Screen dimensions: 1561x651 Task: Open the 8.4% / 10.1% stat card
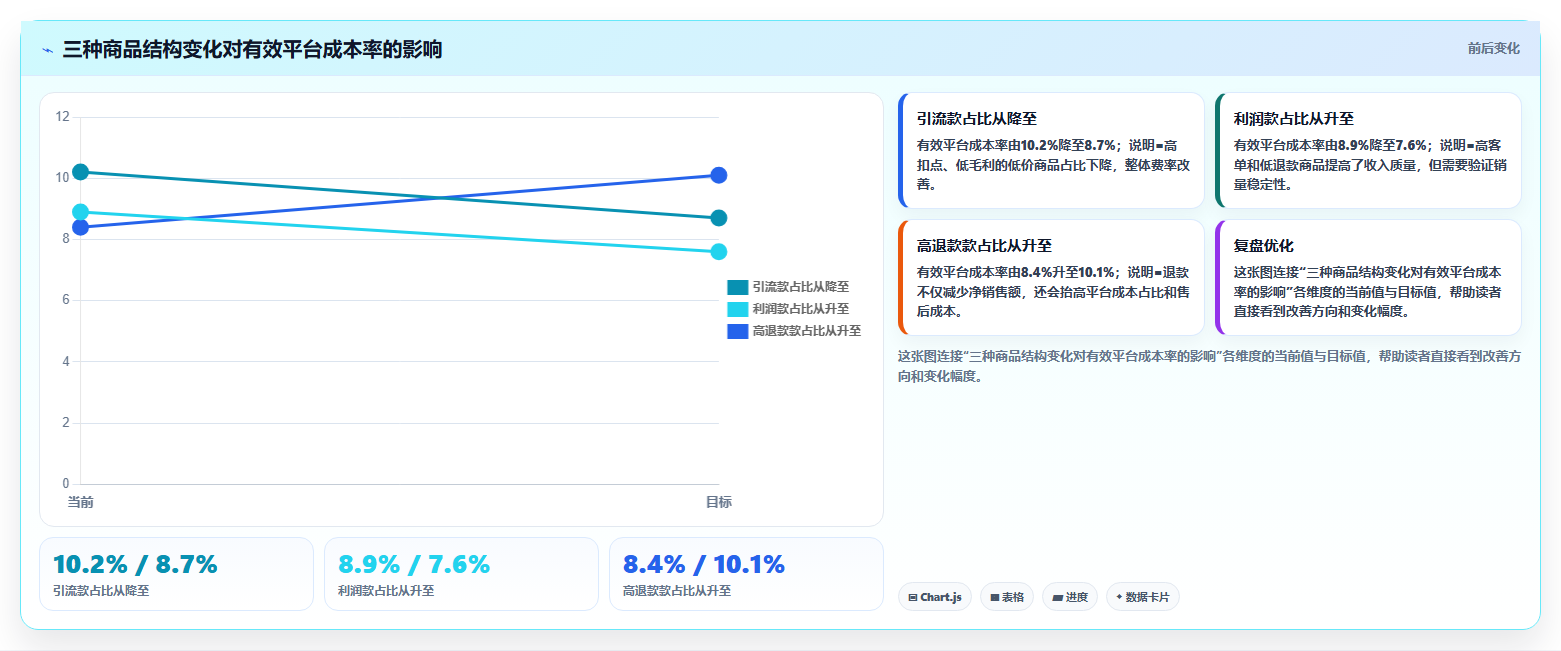click(746, 574)
